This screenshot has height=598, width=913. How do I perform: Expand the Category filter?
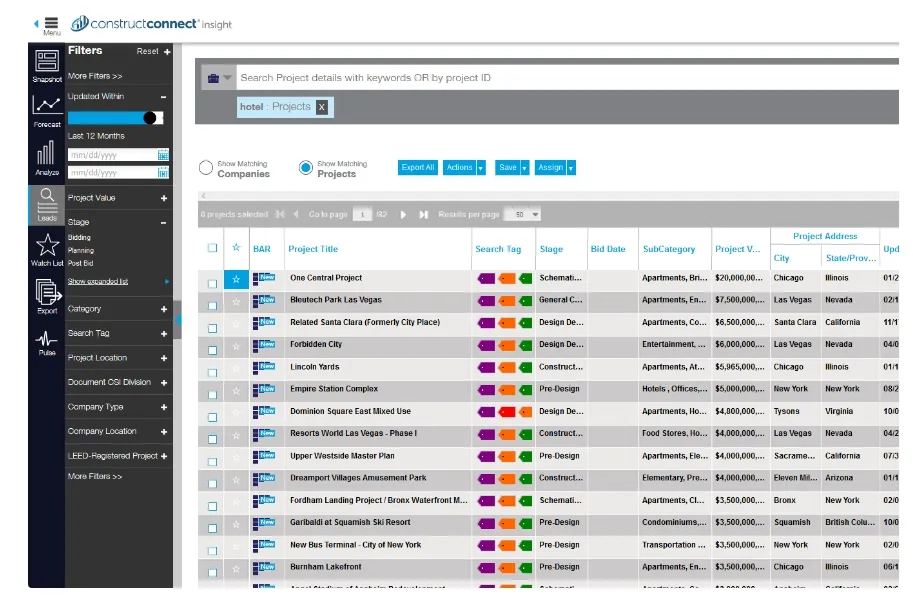tap(164, 310)
